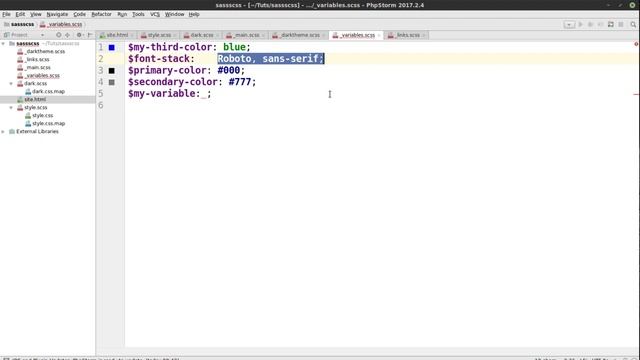Image resolution: width=640 pixels, height=360 pixels.
Task: Collapse the dark.scss tree node
Action: pyautogui.click(x=11, y=83)
